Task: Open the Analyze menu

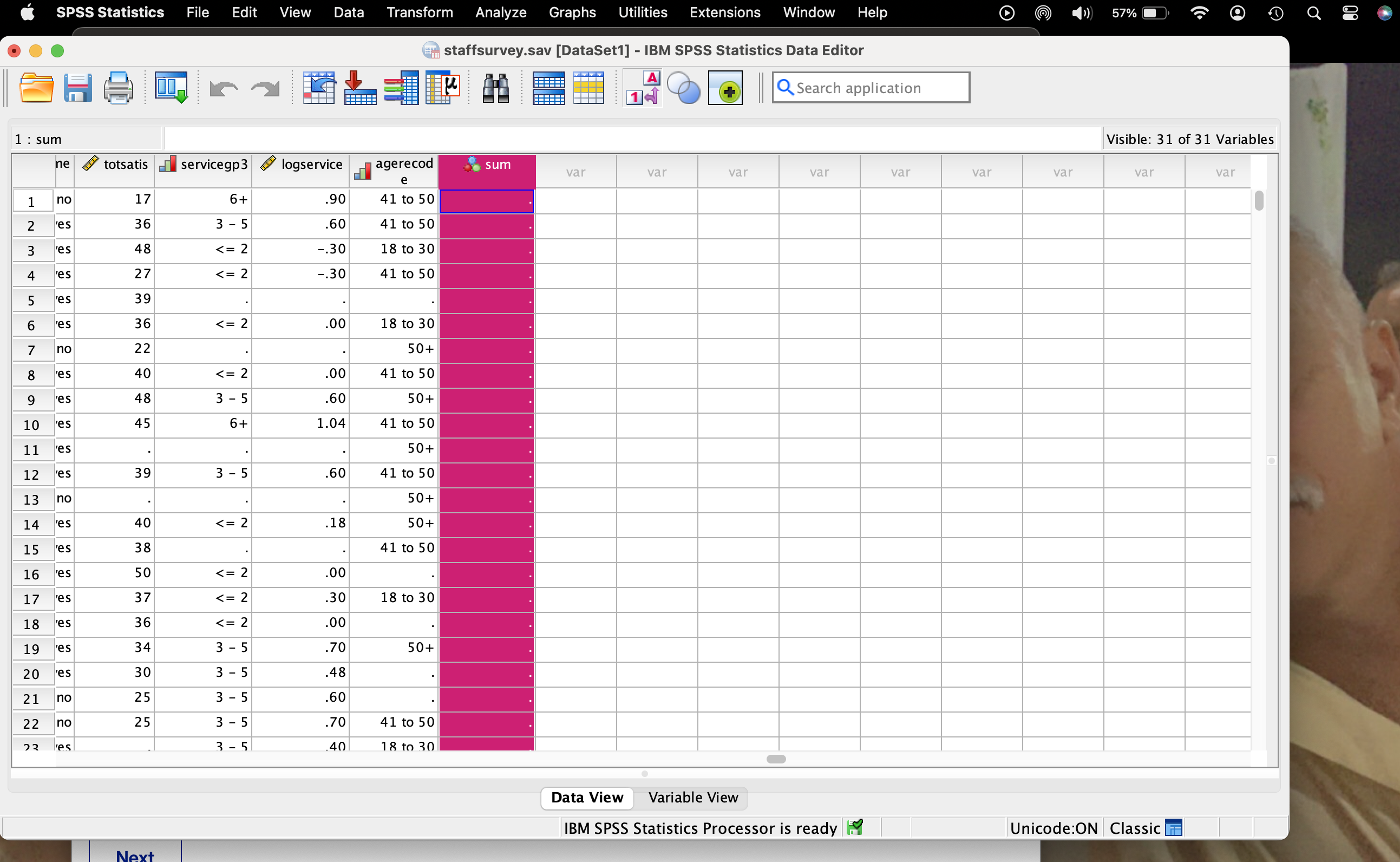Action: [500, 12]
